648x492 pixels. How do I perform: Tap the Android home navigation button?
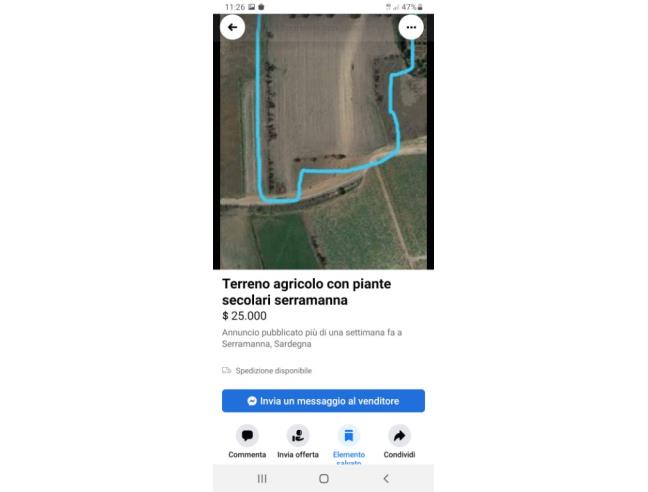[x=324, y=478]
